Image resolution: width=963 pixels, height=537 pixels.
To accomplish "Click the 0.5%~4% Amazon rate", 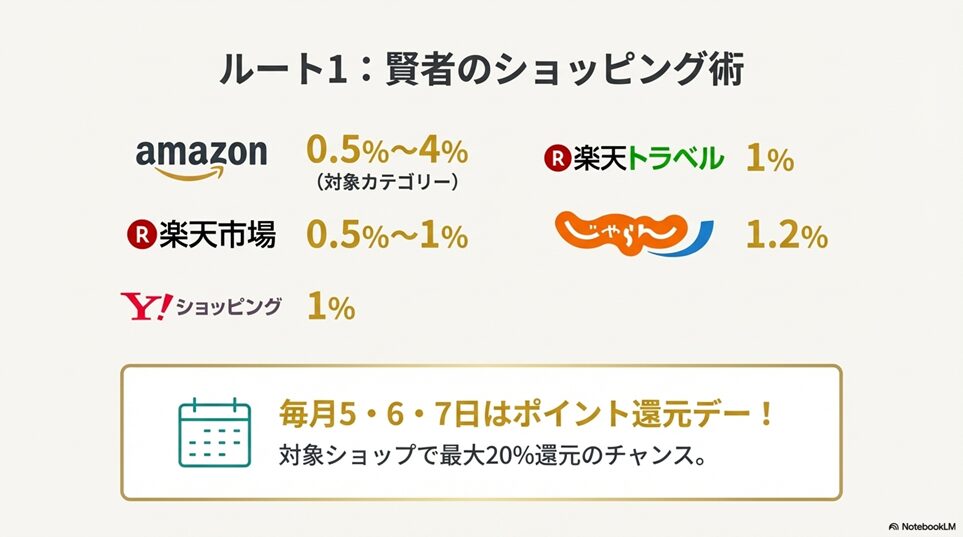I will coord(386,151).
